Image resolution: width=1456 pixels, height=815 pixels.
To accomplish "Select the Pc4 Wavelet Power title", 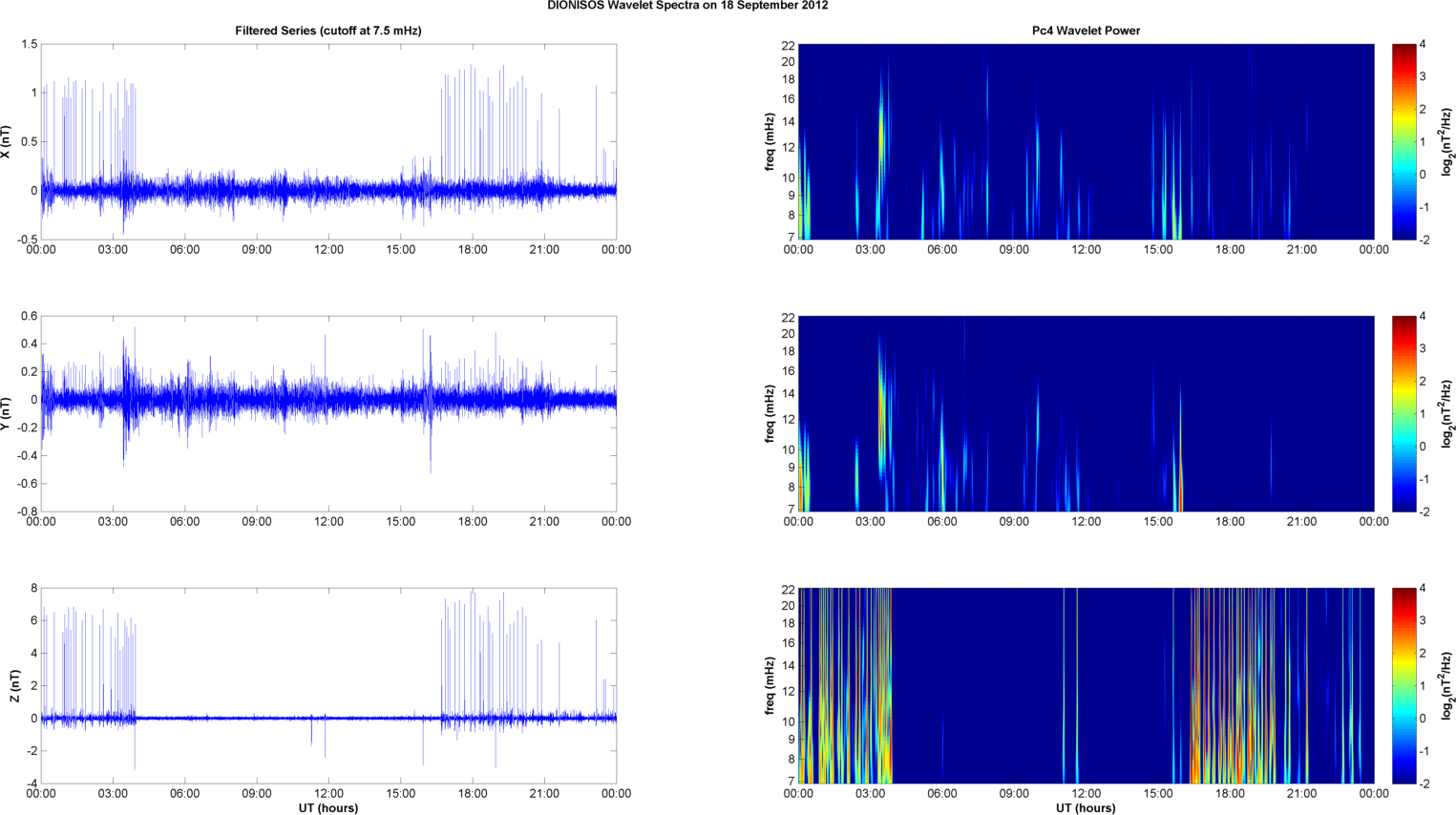I will click(1086, 31).
